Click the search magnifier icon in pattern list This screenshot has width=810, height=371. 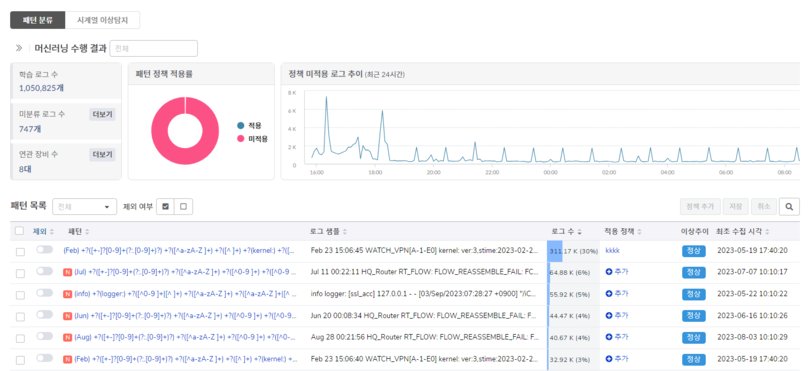coord(789,206)
